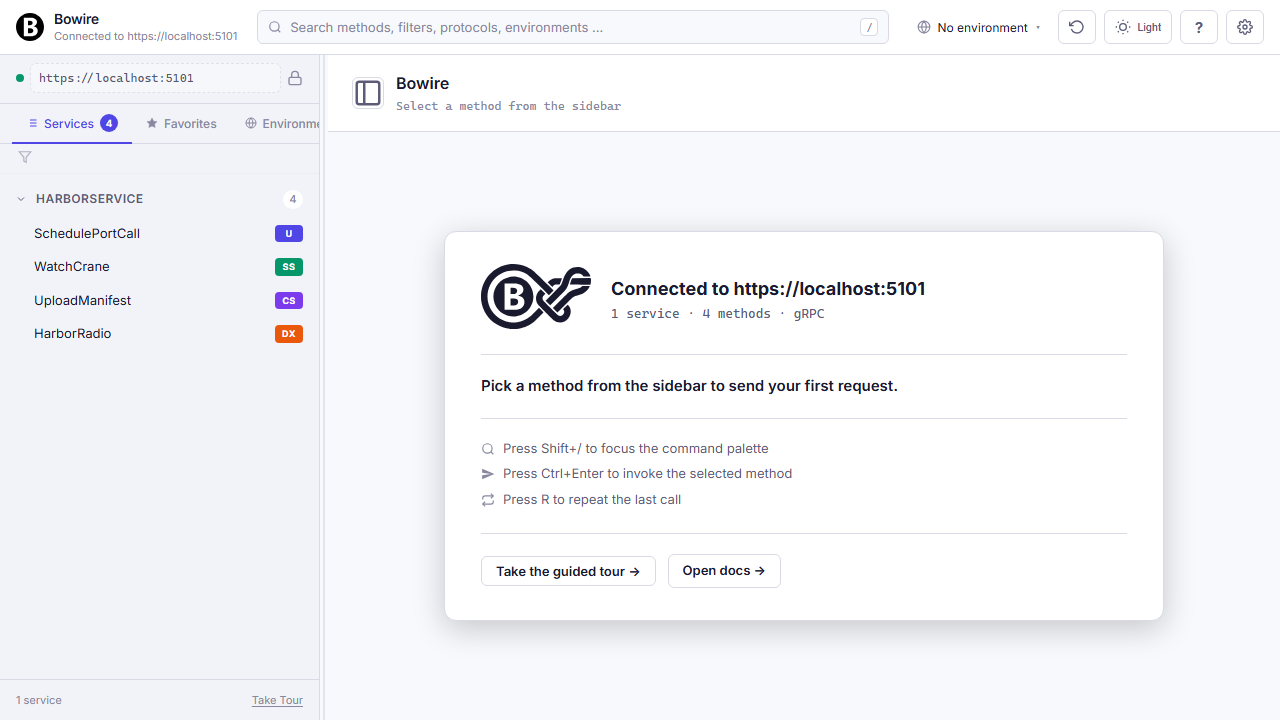Click the Bowire wrench logo in welcome card
The image size is (1280, 720).
(x=536, y=296)
